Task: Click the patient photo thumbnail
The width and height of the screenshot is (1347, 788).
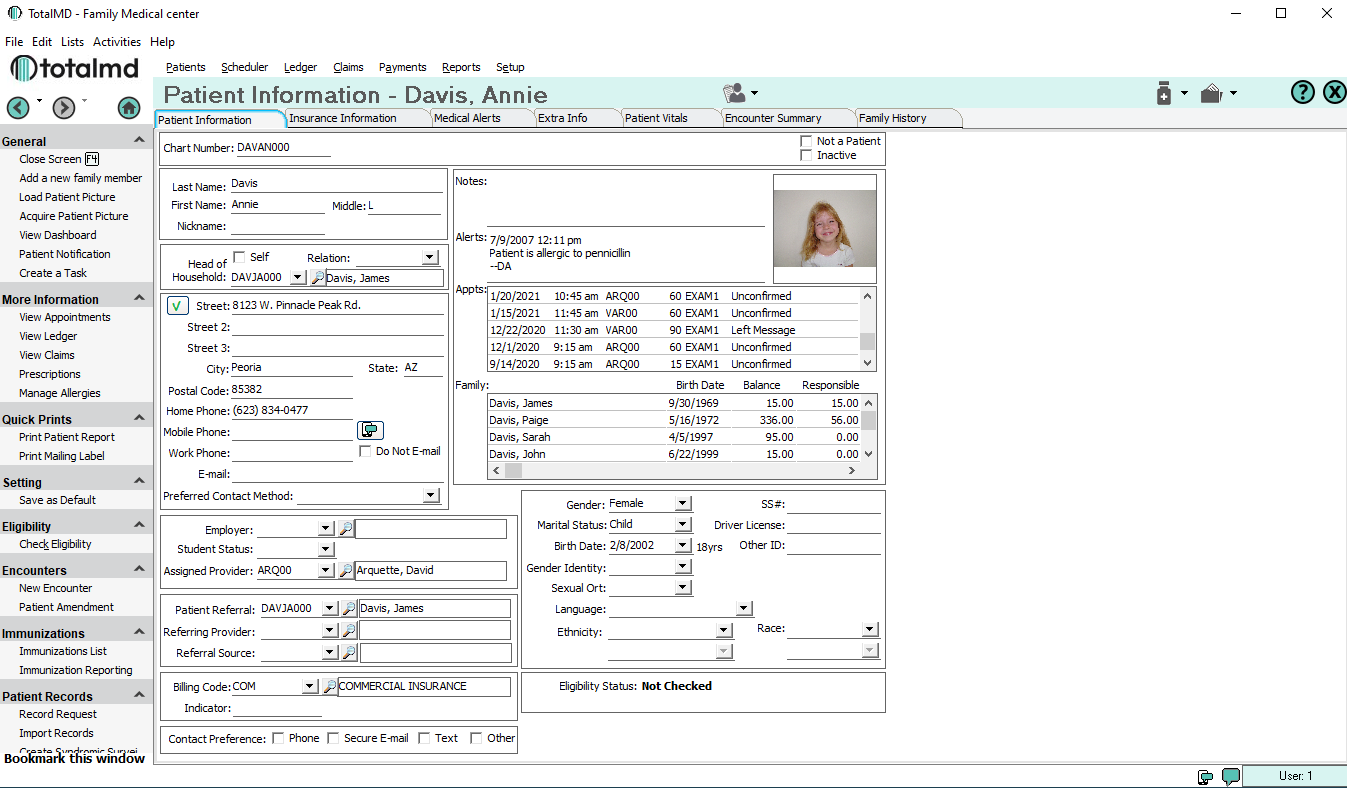Action: point(824,229)
